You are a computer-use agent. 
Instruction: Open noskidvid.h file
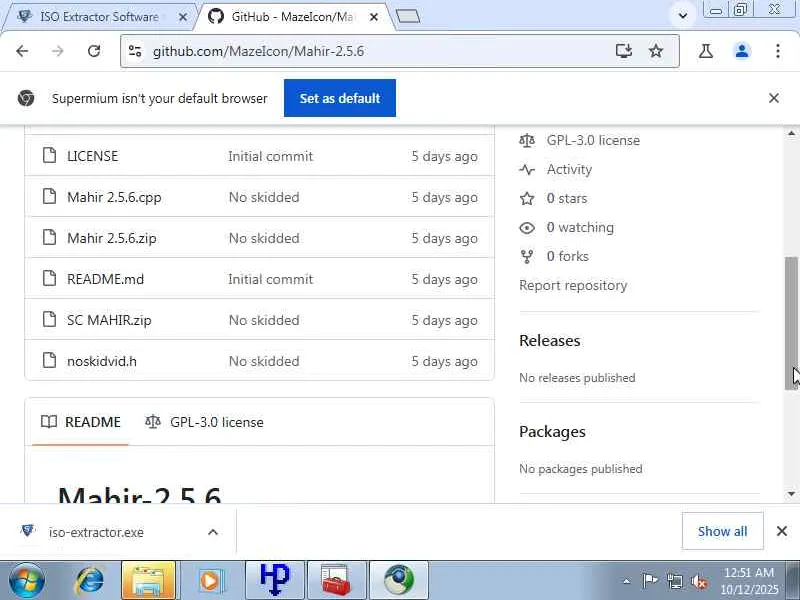tap(102, 361)
